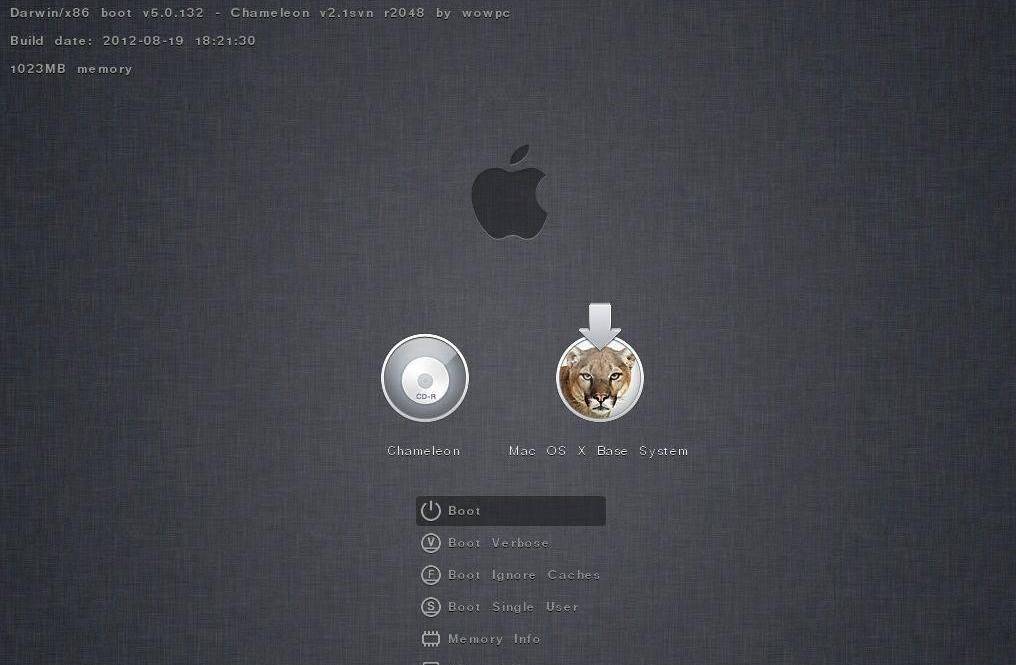Click the 1023MB memory text

(x=71, y=69)
